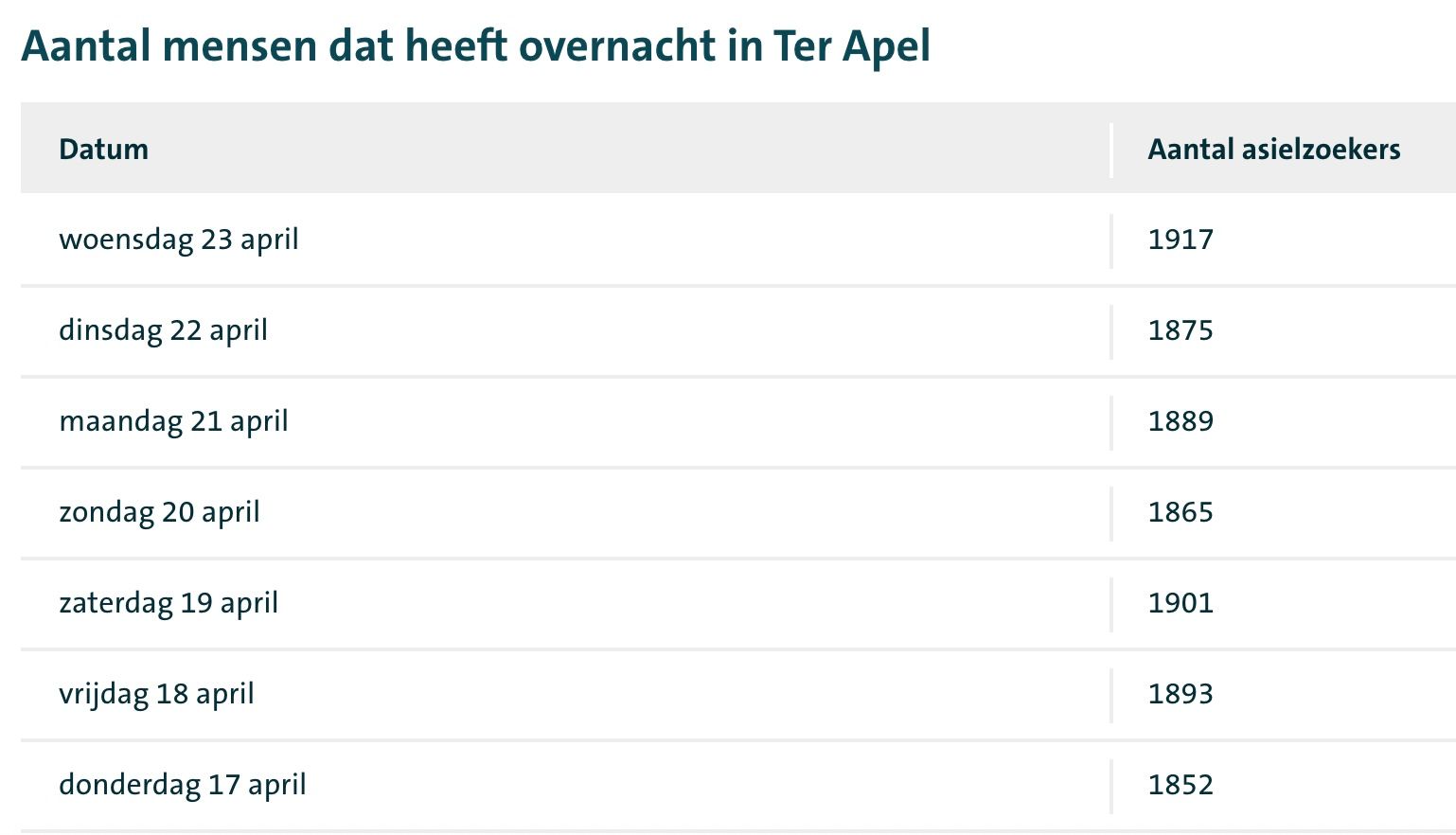Click the 'woensdag 23 april' date cell

click(179, 240)
